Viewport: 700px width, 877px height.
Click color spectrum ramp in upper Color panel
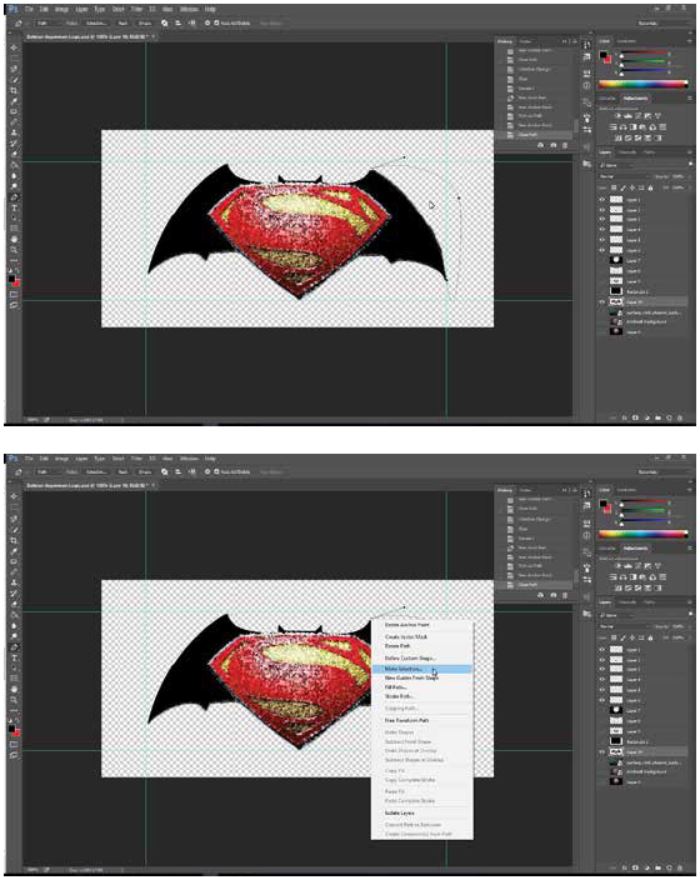[643, 84]
